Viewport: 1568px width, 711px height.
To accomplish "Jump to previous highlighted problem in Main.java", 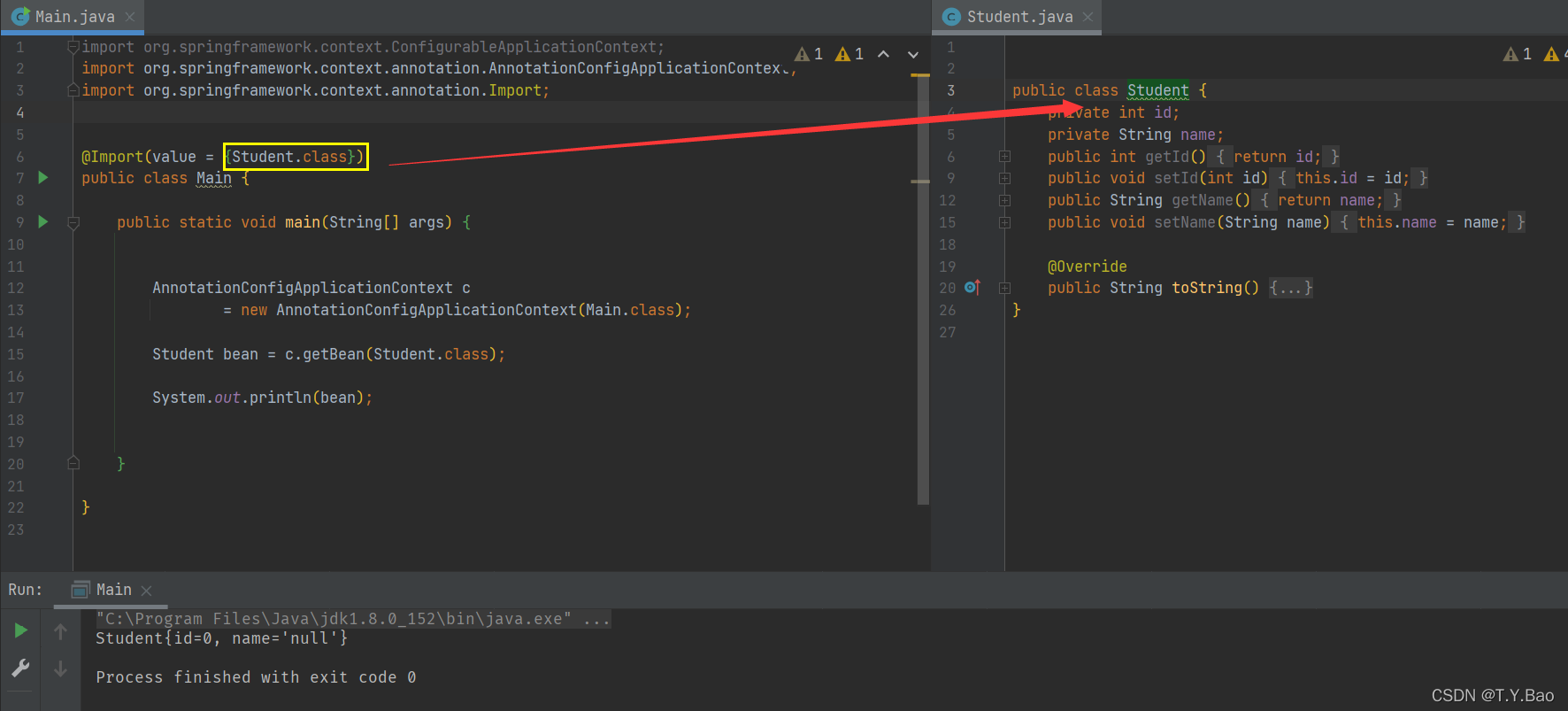I will point(883,54).
